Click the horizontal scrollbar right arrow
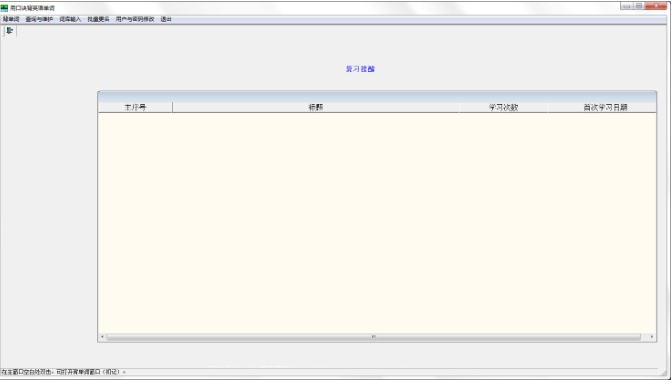672x385 pixels. click(x=652, y=337)
